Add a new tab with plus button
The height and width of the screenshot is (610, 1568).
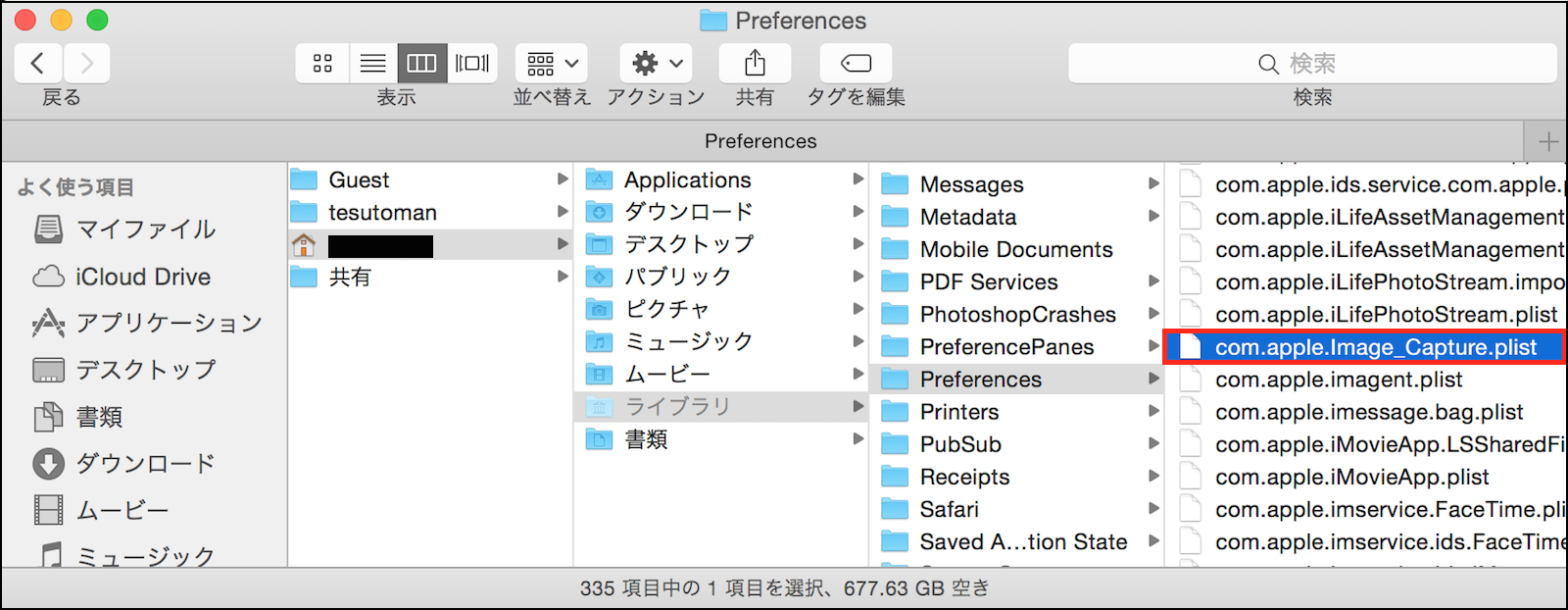point(1547,141)
